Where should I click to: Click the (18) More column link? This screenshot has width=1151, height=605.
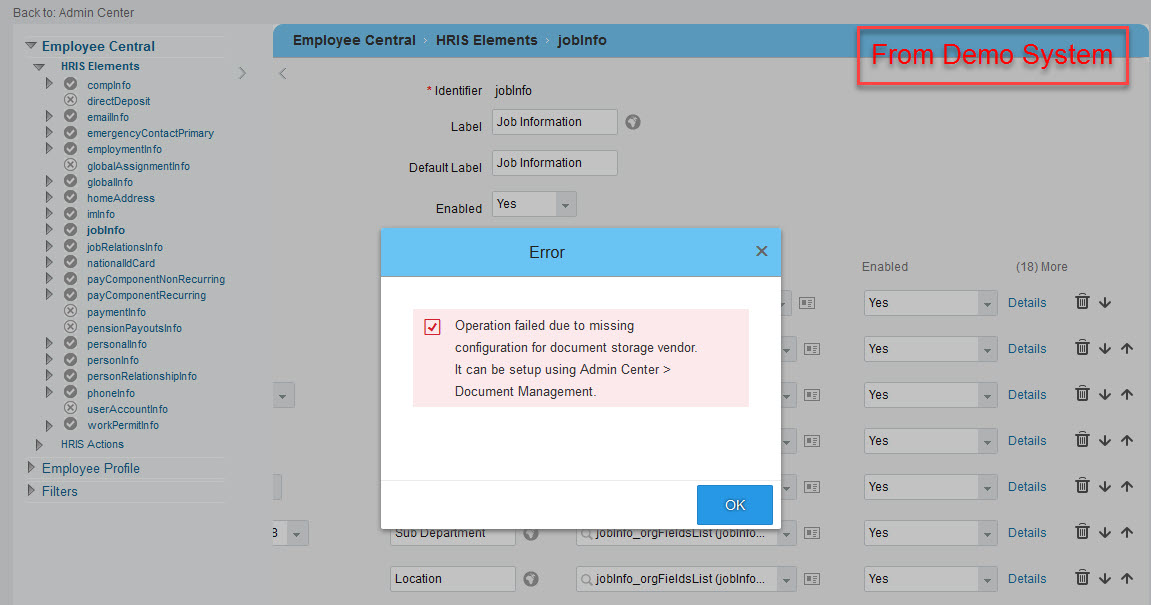[x=1041, y=267]
